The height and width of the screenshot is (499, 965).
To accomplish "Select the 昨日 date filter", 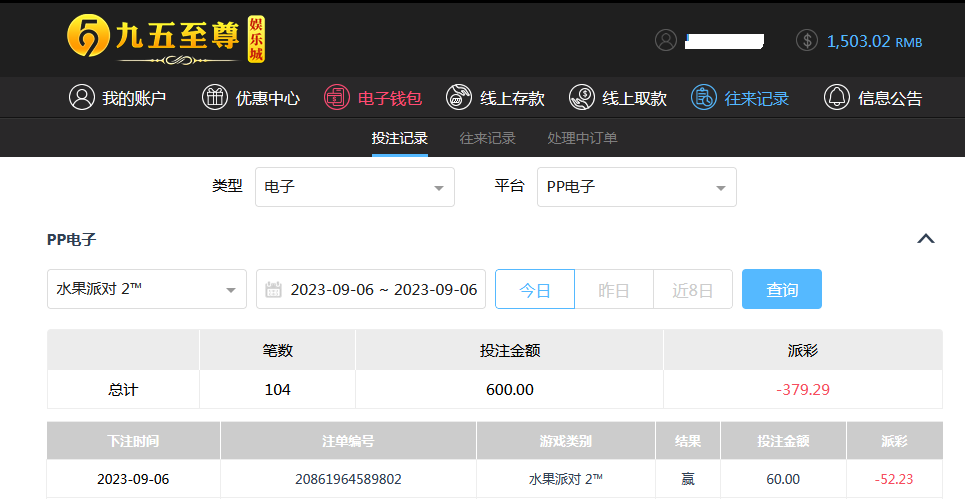I will coord(614,289).
